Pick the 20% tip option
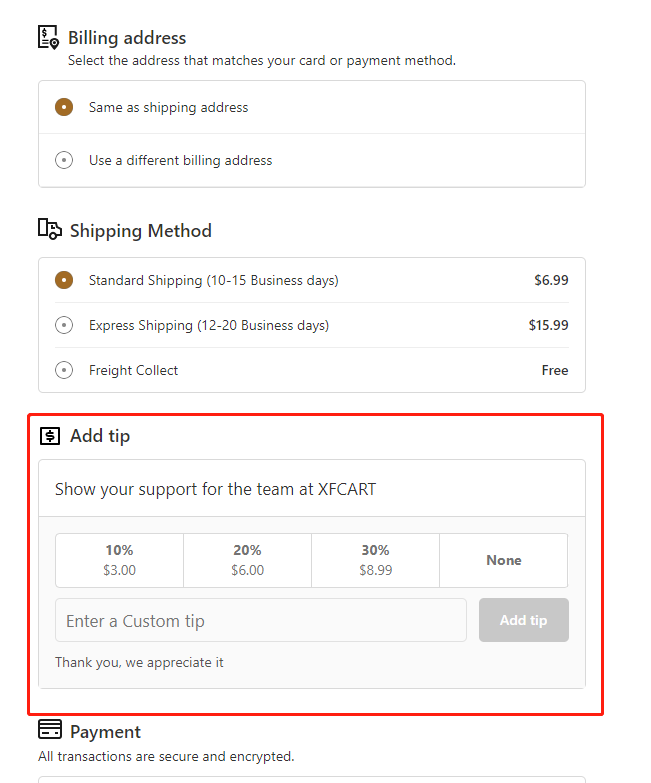 [248, 560]
